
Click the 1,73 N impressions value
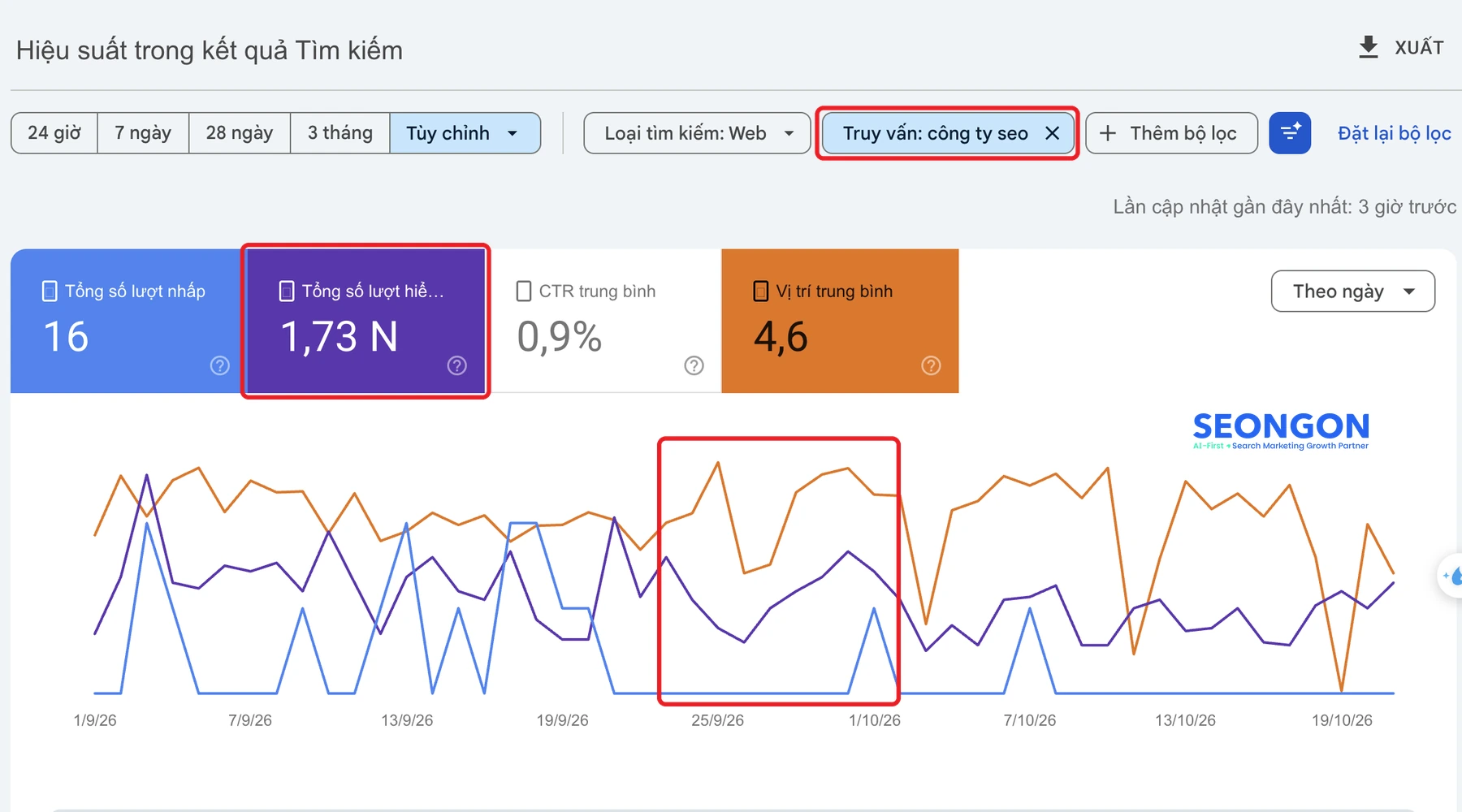[x=340, y=337]
